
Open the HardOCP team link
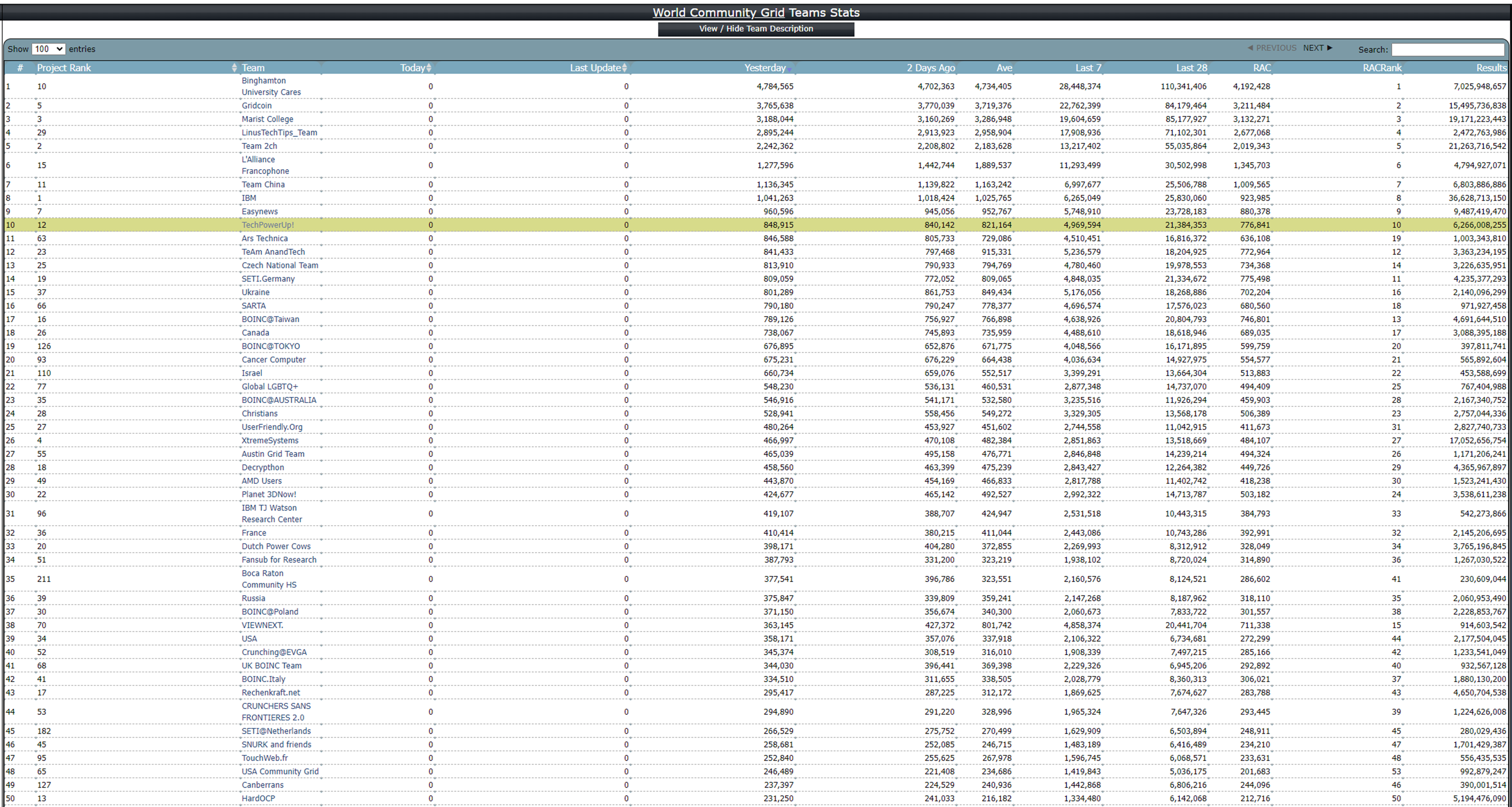[258, 799]
